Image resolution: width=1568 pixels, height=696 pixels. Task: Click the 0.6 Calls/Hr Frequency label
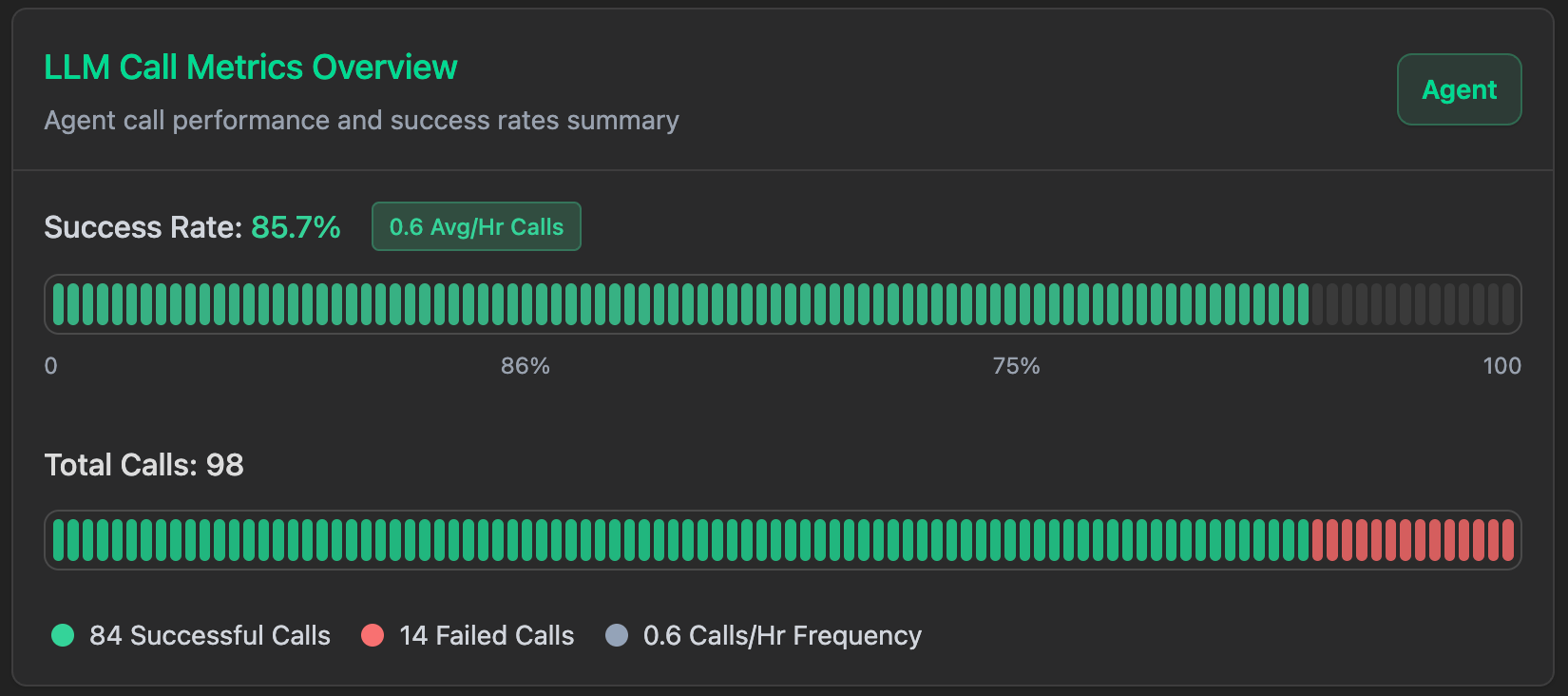[x=782, y=635]
